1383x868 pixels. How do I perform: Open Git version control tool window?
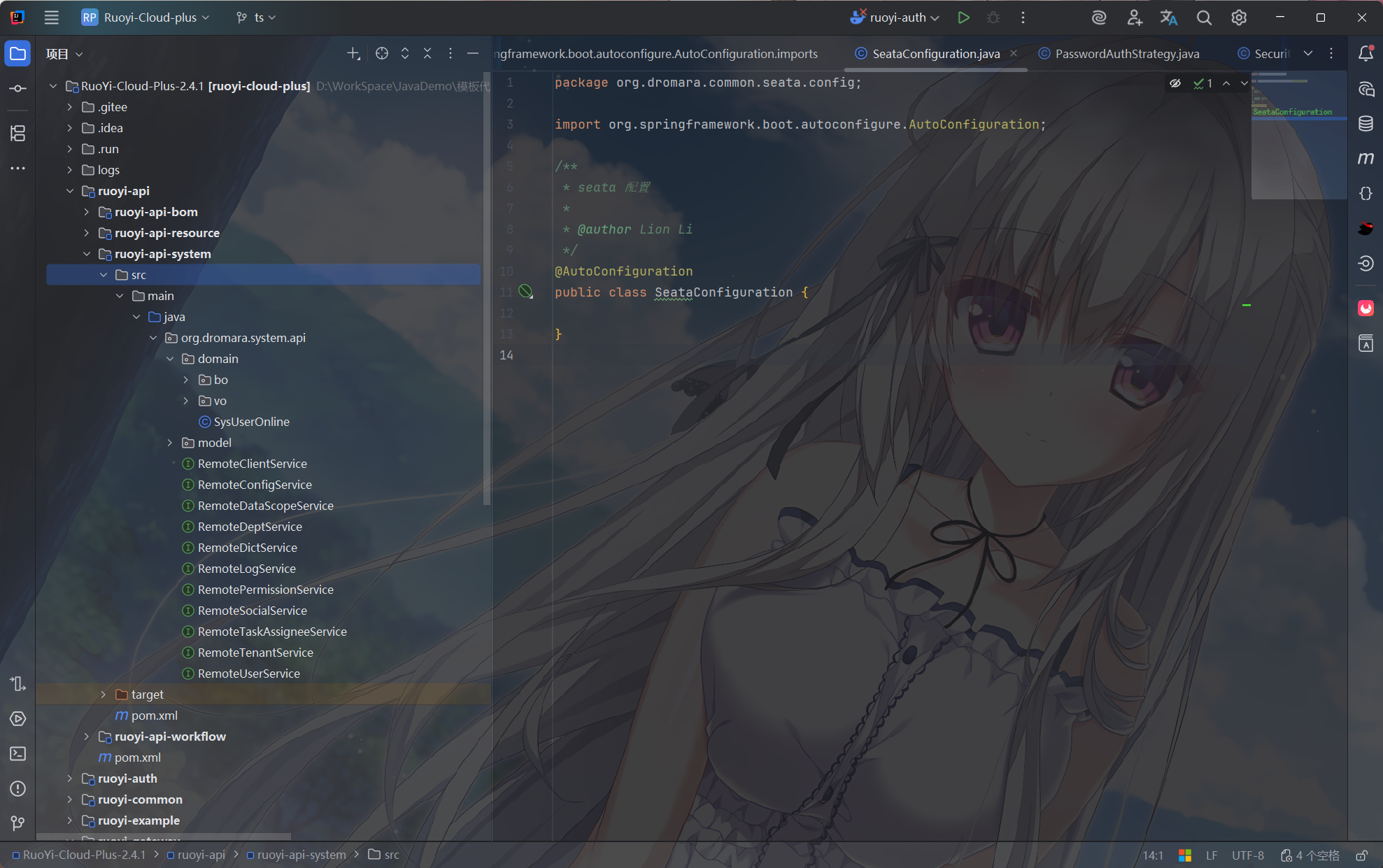(x=18, y=823)
